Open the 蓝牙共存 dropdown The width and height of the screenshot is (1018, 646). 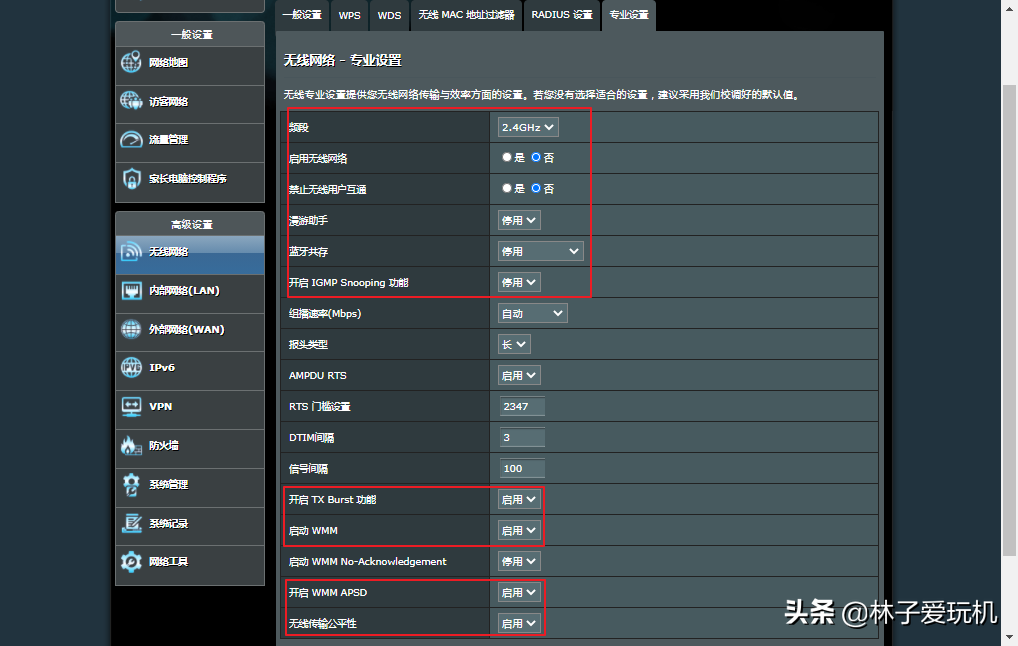tap(540, 251)
